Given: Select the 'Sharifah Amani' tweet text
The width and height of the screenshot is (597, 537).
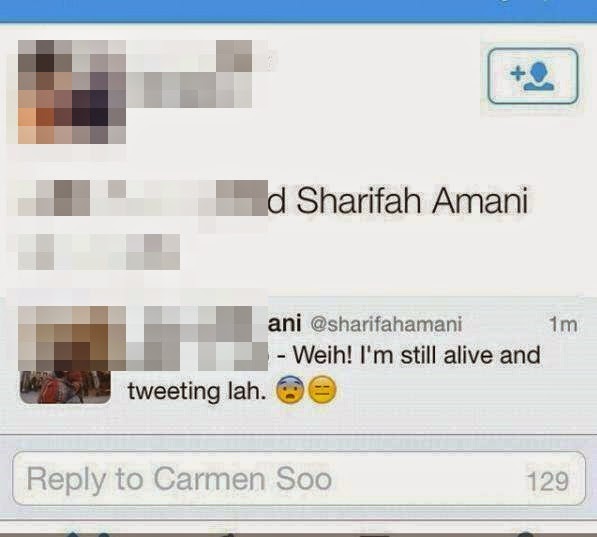Looking at the screenshot, I should tap(412, 200).
